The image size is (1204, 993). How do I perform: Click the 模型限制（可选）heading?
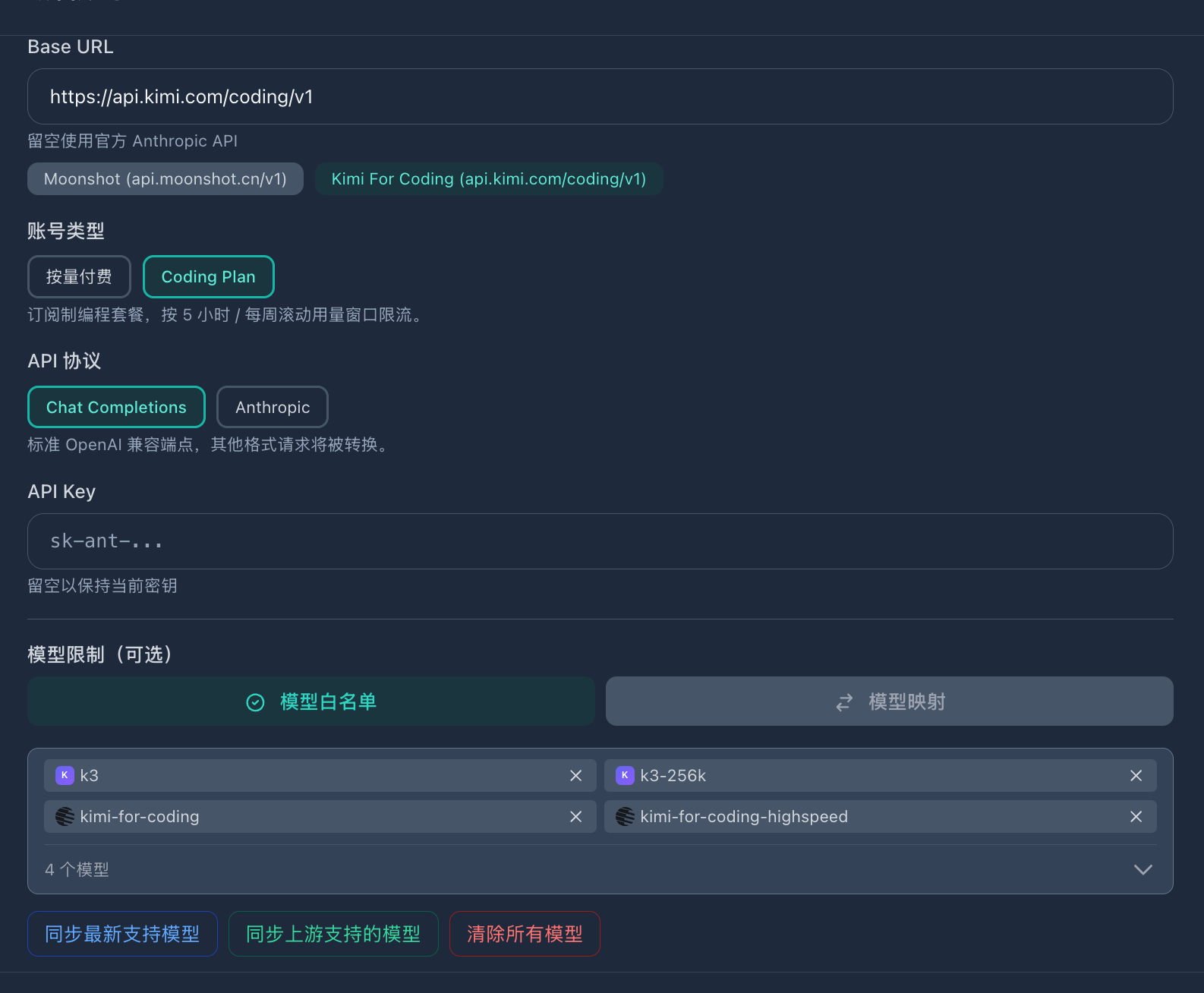coord(101,654)
